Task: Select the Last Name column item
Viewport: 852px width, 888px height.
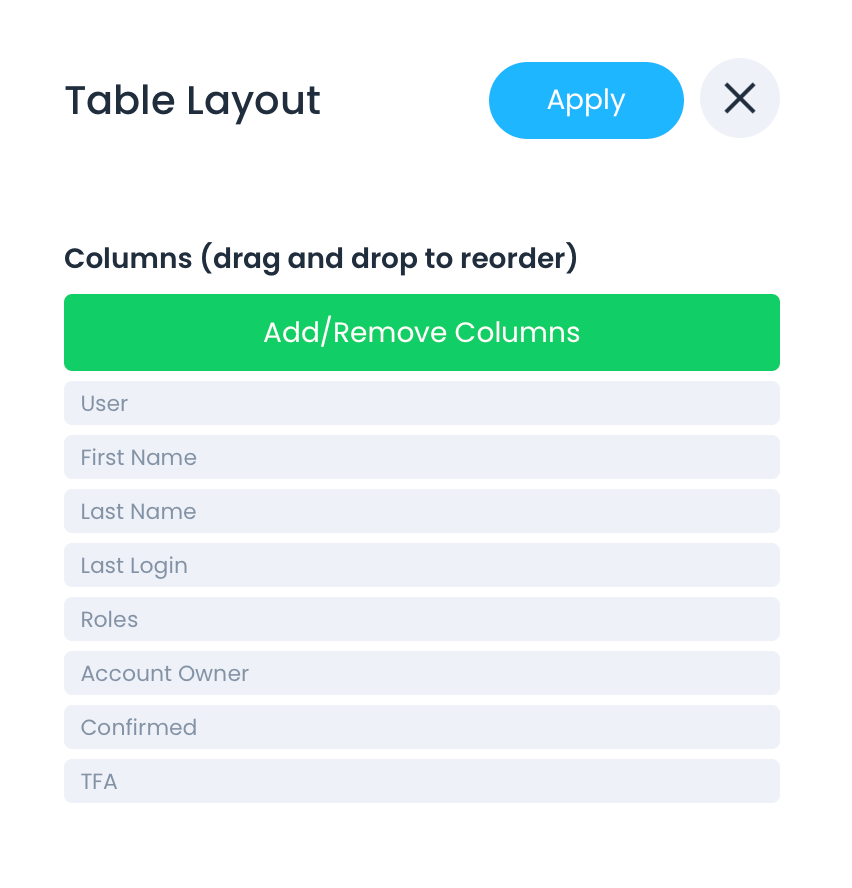Action: [421, 511]
